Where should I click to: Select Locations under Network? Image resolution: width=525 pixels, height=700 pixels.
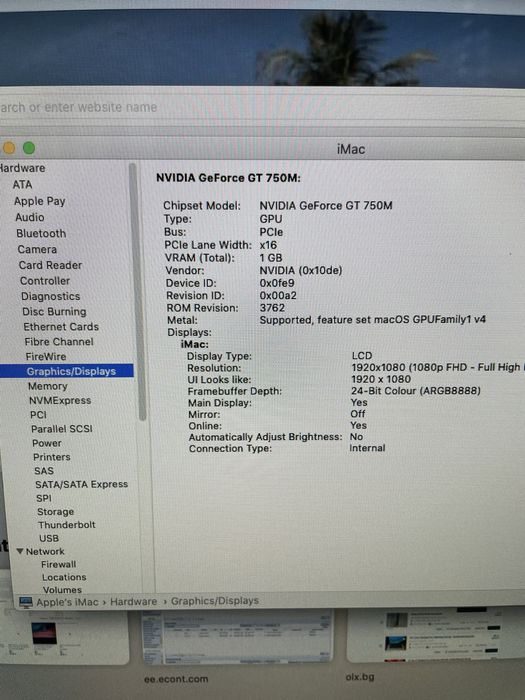tap(64, 577)
